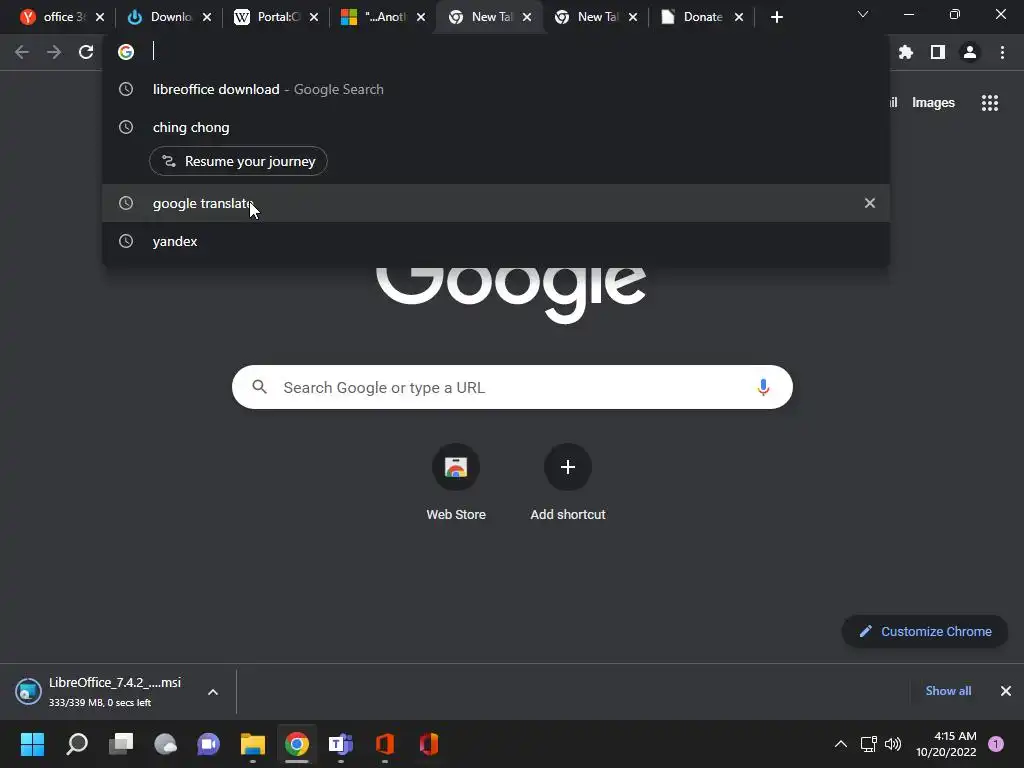Viewport: 1024px width, 768px height.
Task: Open the Google apps grid
Action: [x=989, y=103]
